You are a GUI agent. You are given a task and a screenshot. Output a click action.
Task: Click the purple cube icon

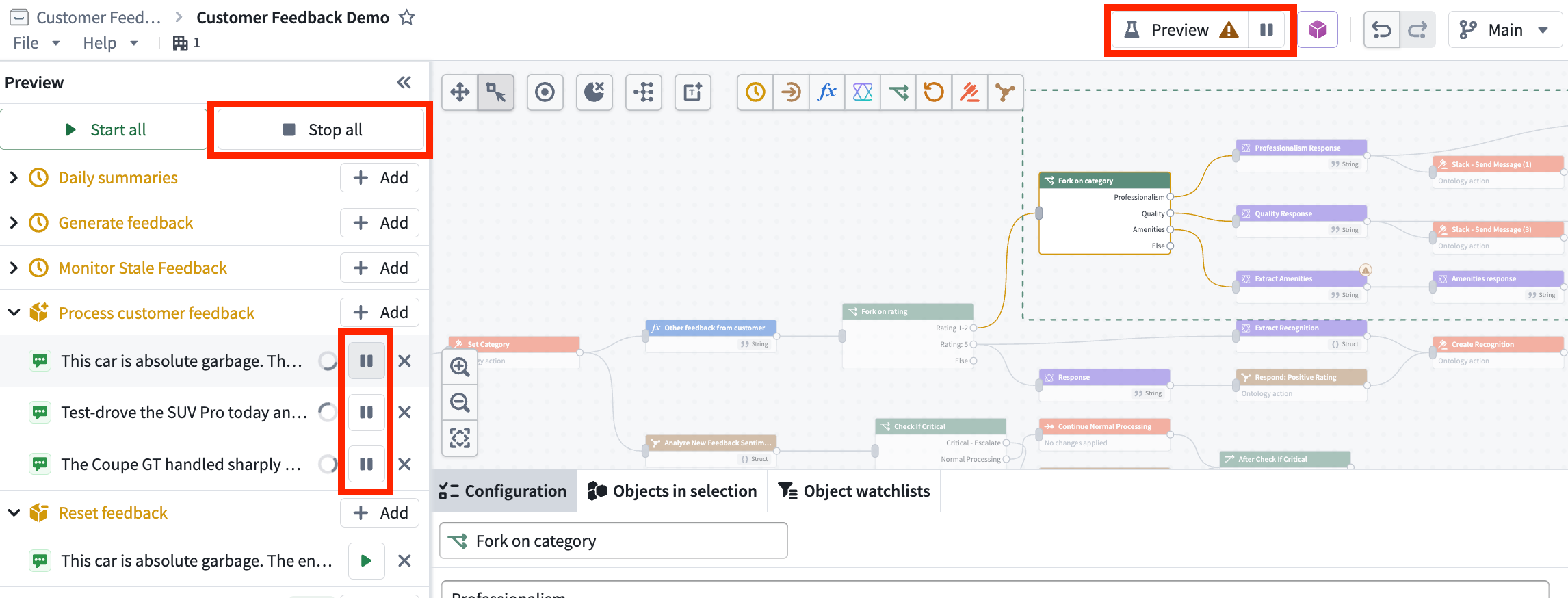pos(1317,30)
